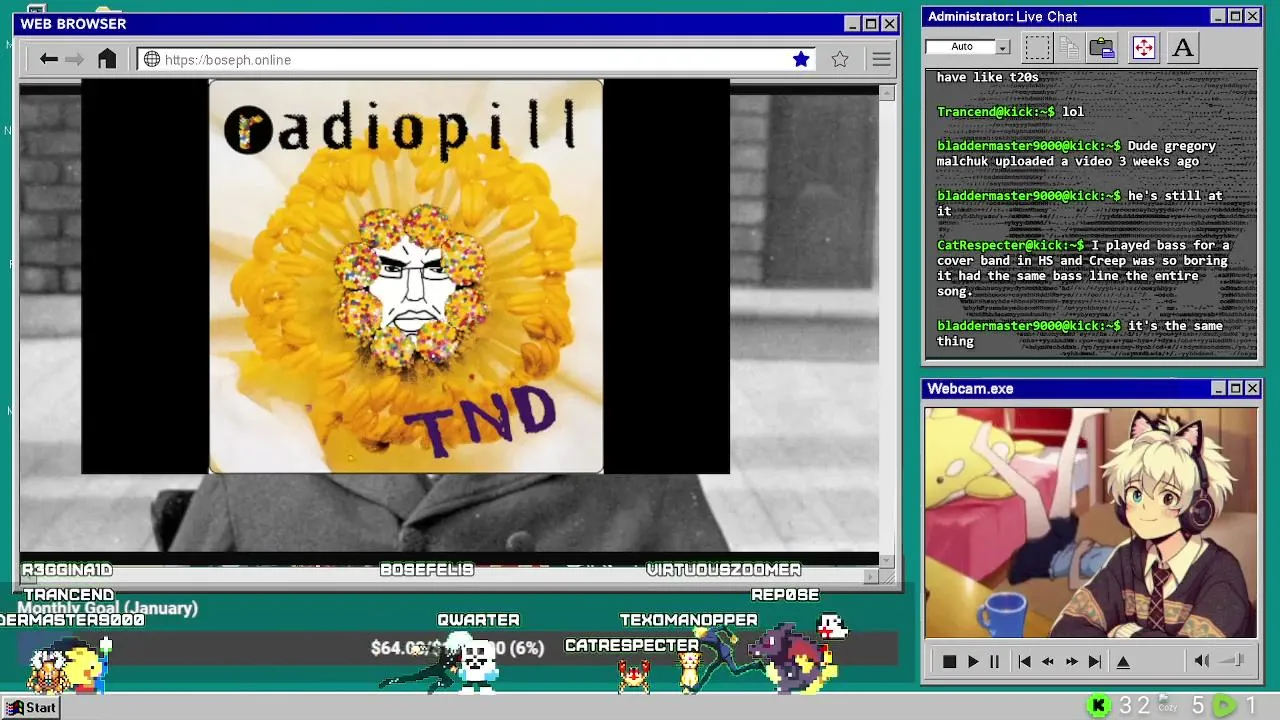1280x720 pixels.
Task: Click the QWARTER name label
Action: pyautogui.click(x=478, y=620)
